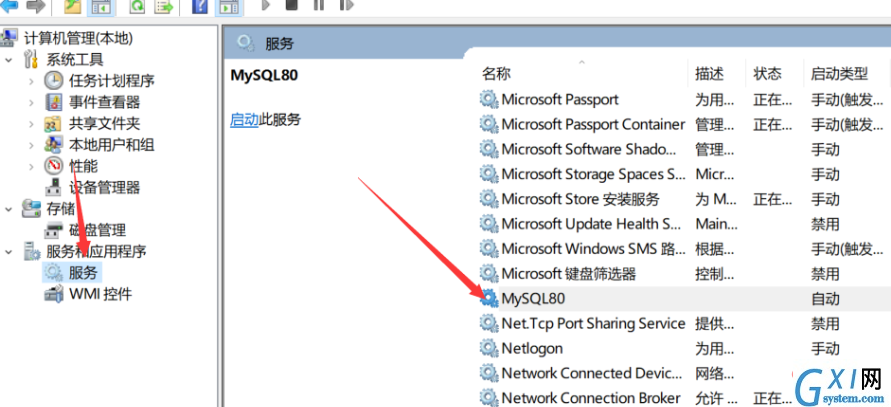
Task: Click the Net.Tcp Port Sharing gear icon
Action: pyautogui.click(x=489, y=323)
